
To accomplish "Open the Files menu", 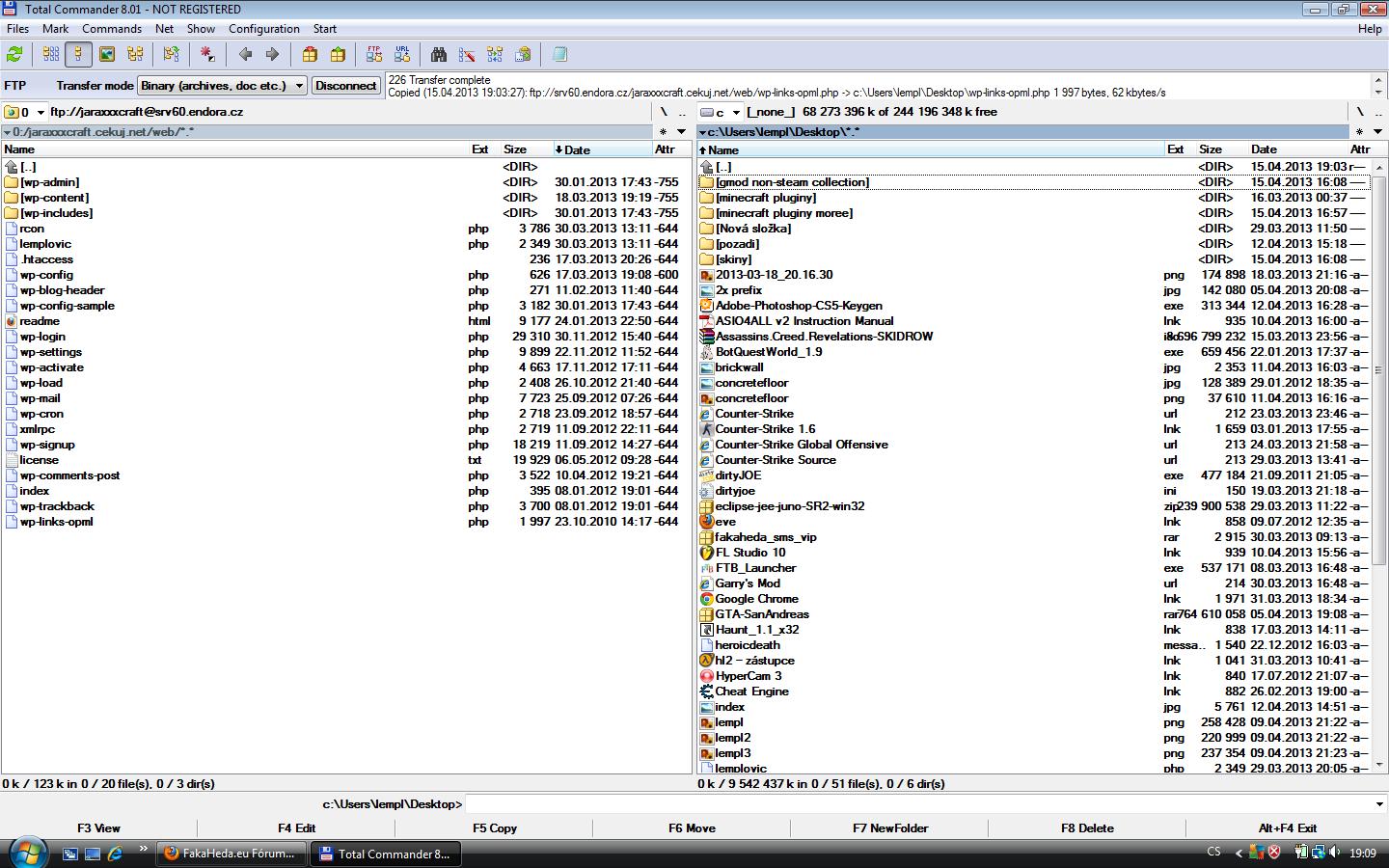I will (x=17, y=29).
